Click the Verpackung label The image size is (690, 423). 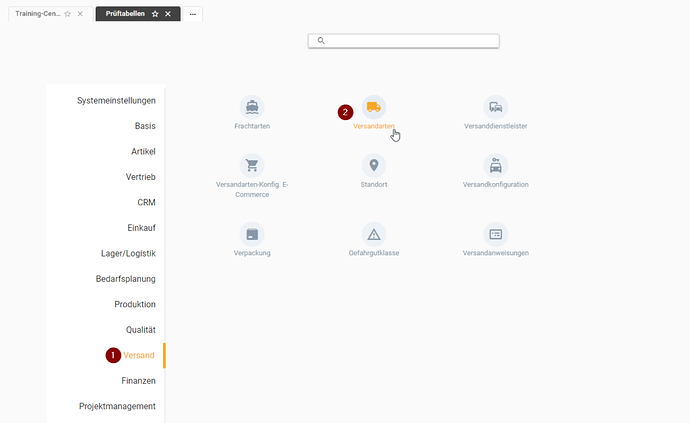pyautogui.click(x=252, y=253)
